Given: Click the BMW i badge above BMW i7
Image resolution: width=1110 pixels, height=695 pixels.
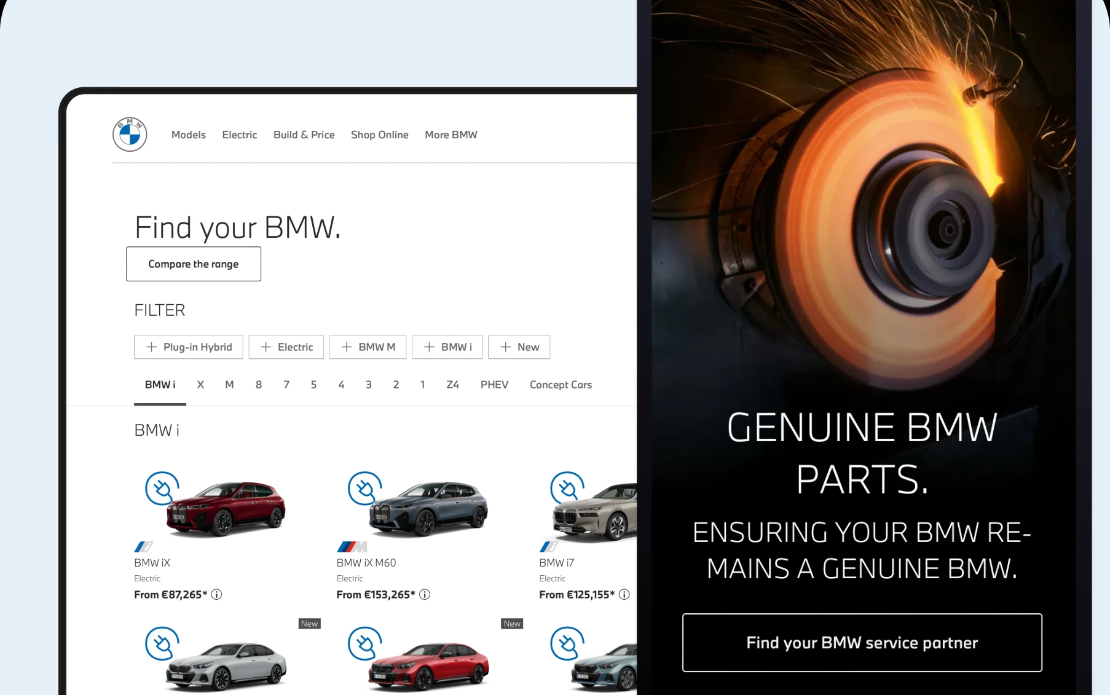Looking at the screenshot, I should coord(548,546).
